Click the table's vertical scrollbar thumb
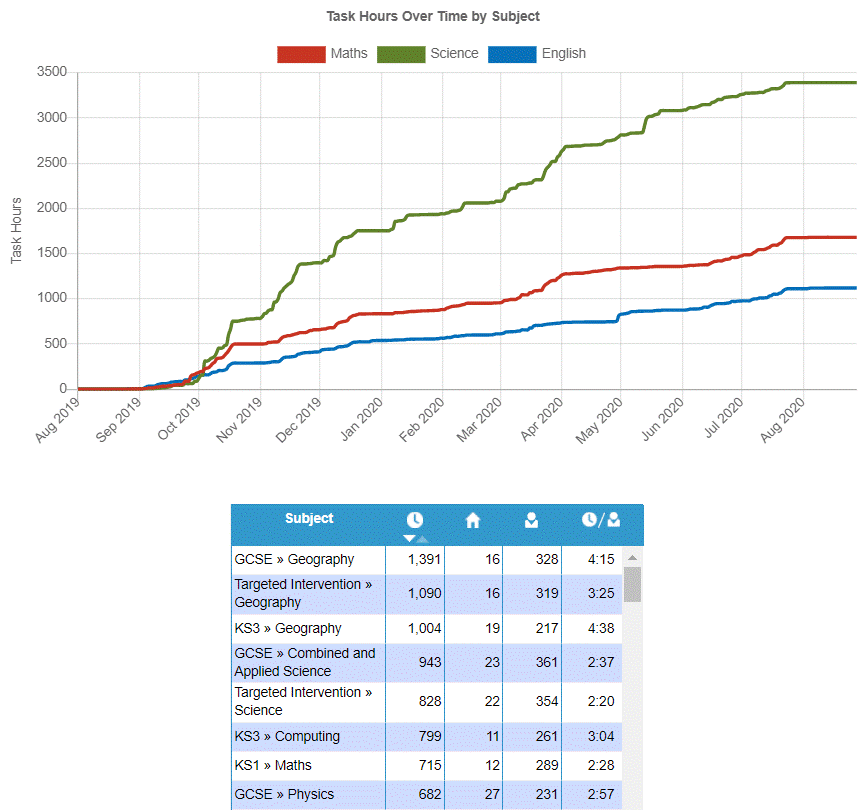The image size is (865, 810). (632, 583)
